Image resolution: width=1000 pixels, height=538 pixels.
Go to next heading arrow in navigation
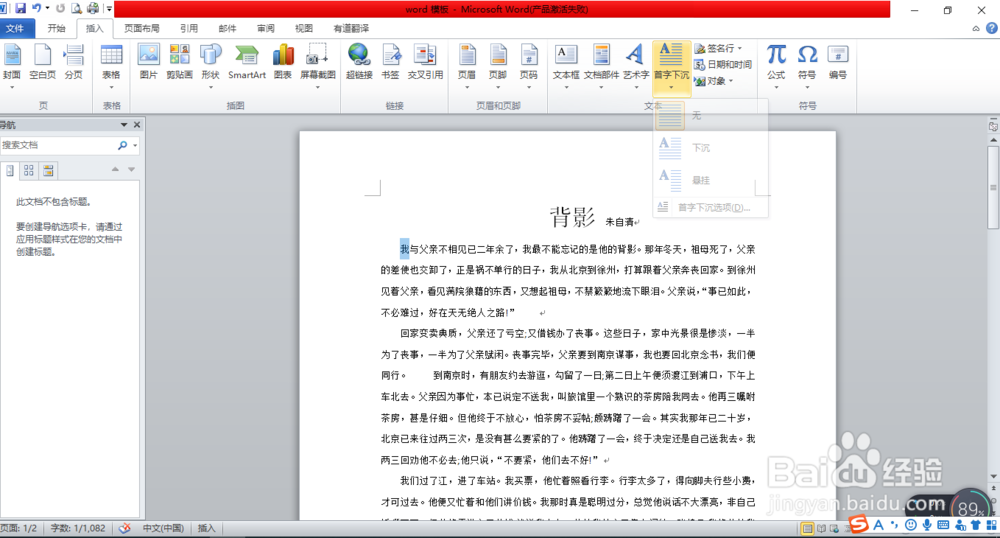tap(131, 169)
